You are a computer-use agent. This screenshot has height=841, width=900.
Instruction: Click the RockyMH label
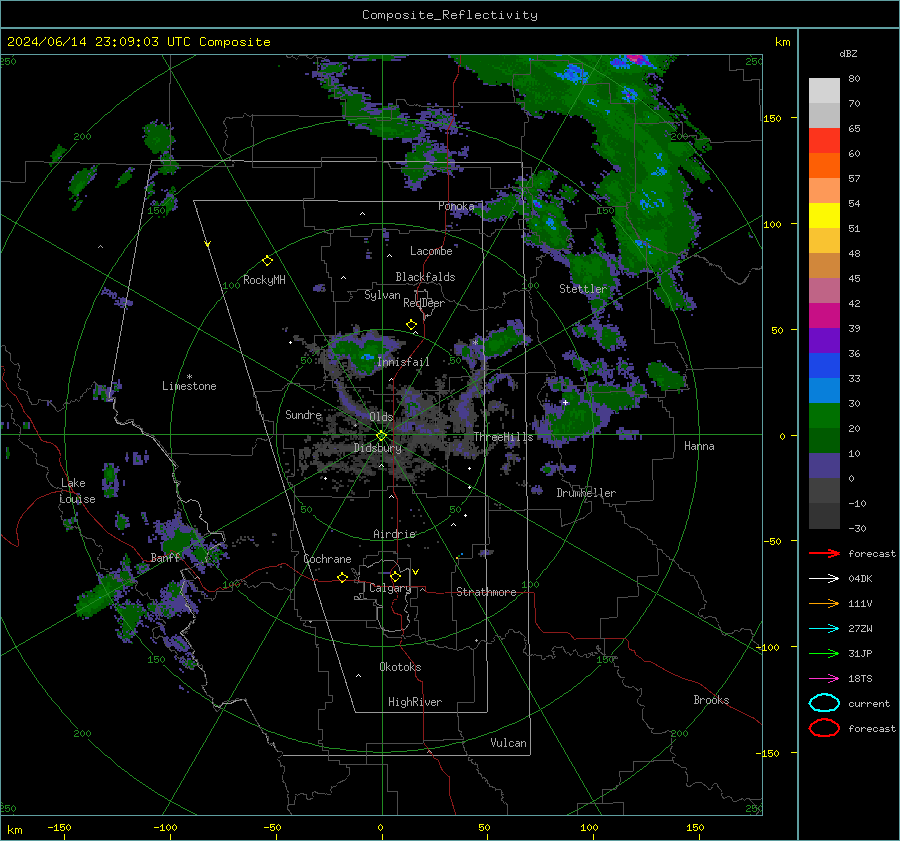pos(264,280)
